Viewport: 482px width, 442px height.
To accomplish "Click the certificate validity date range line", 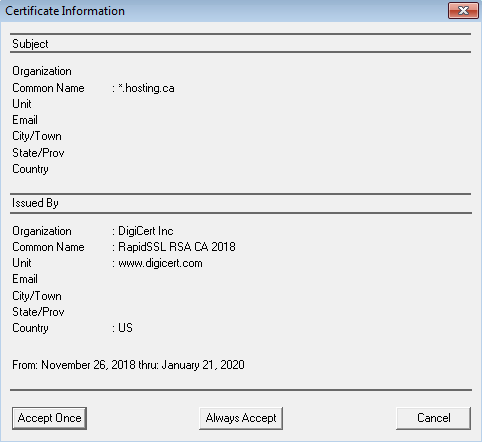I will coord(128,365).
